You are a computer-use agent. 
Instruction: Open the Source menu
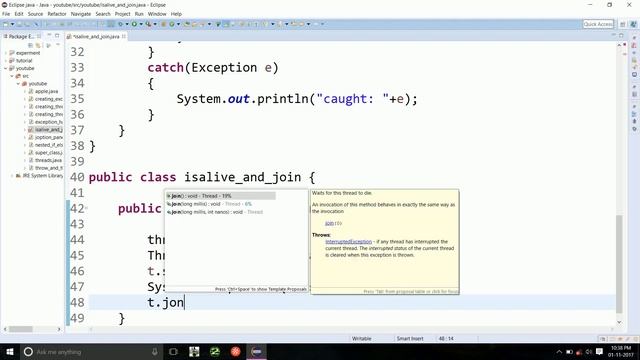point(35,14)
